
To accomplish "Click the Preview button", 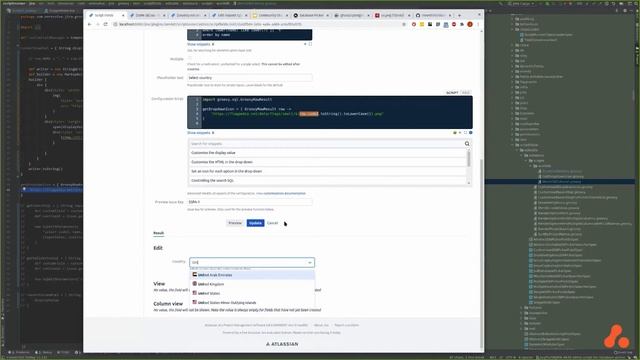I will (235, 223).
